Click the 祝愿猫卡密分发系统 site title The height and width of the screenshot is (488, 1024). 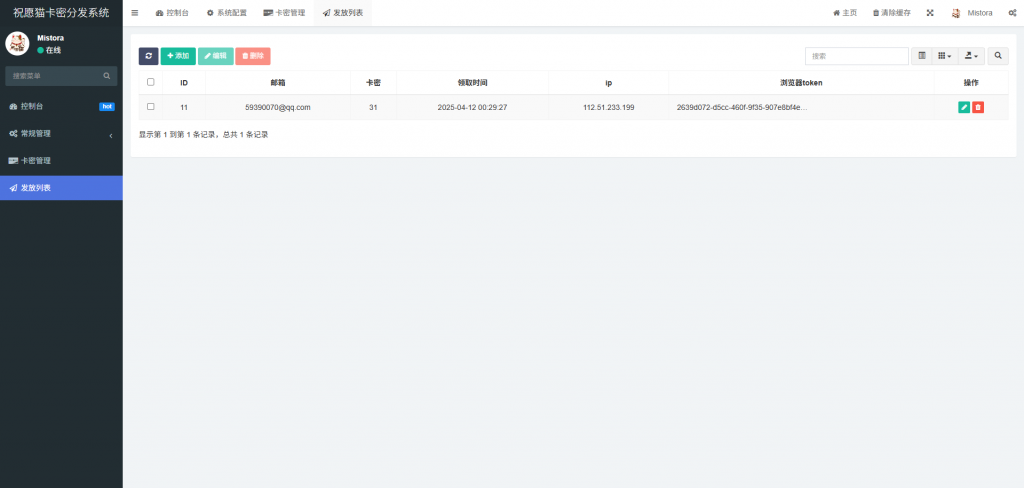(61, 13)
